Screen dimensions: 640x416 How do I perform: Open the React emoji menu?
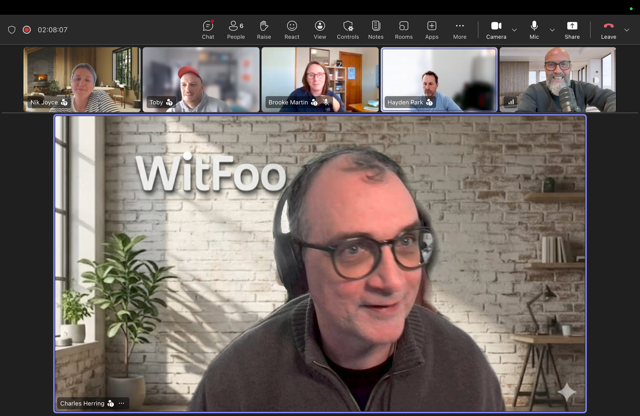[x=292, y=30]
